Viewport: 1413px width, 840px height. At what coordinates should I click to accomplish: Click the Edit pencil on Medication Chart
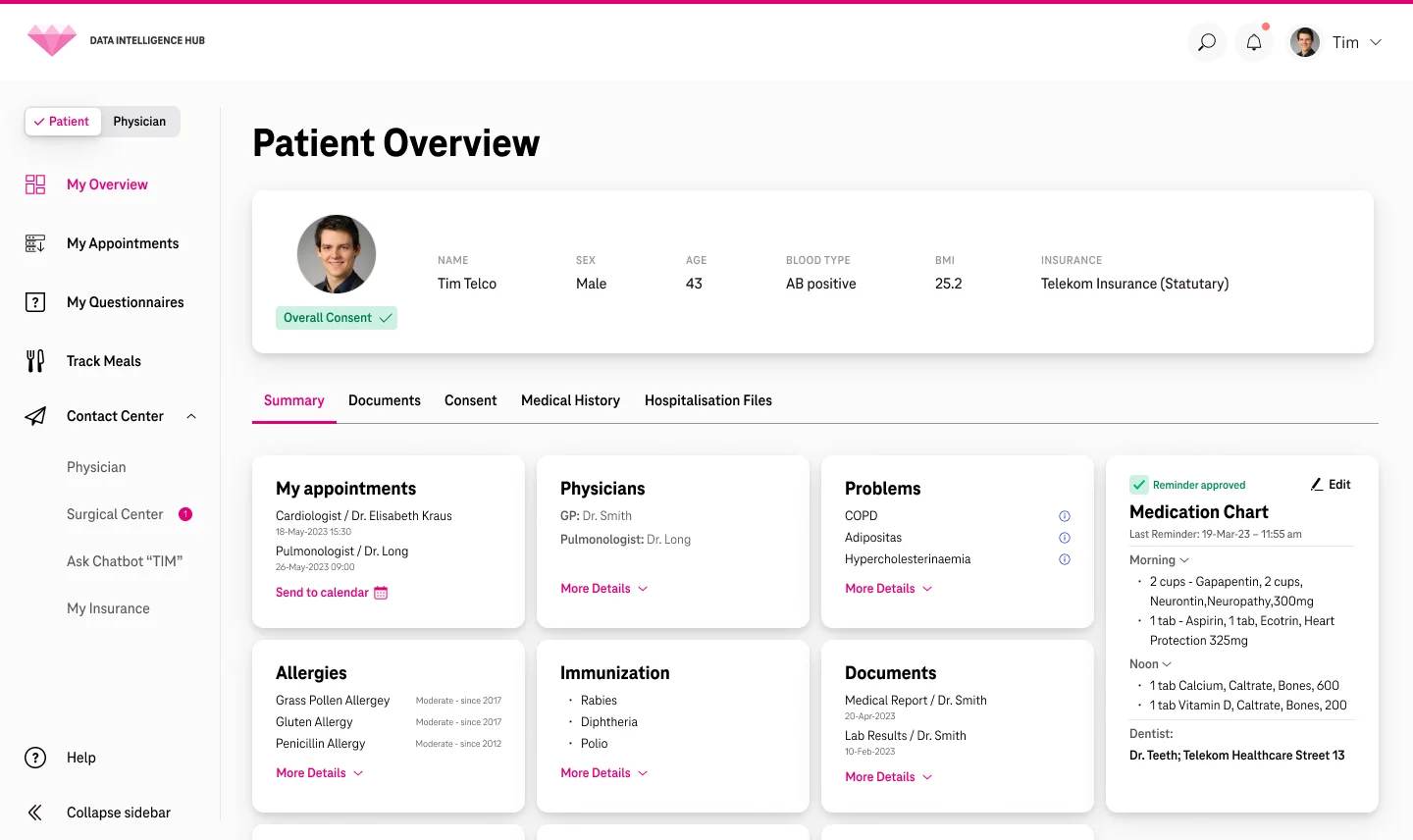[1331, 485]
